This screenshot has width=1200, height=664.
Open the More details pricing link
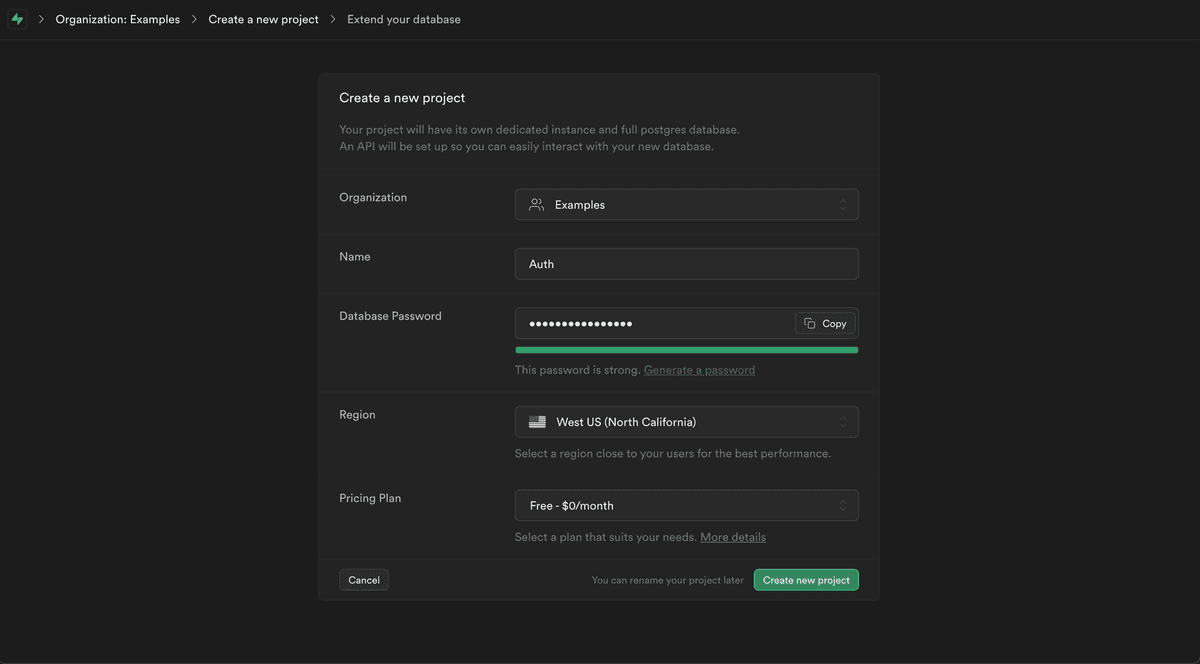click(733, 537)
